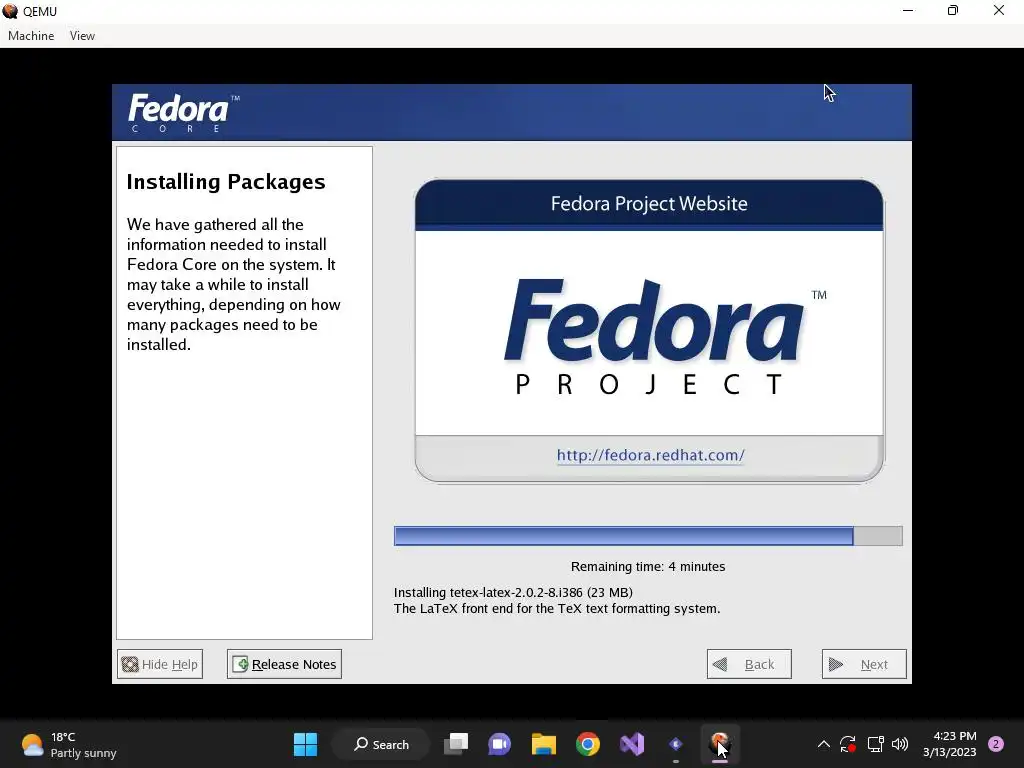
Task: Open the purple diamond taskbar app
Action: click(676, 744)
